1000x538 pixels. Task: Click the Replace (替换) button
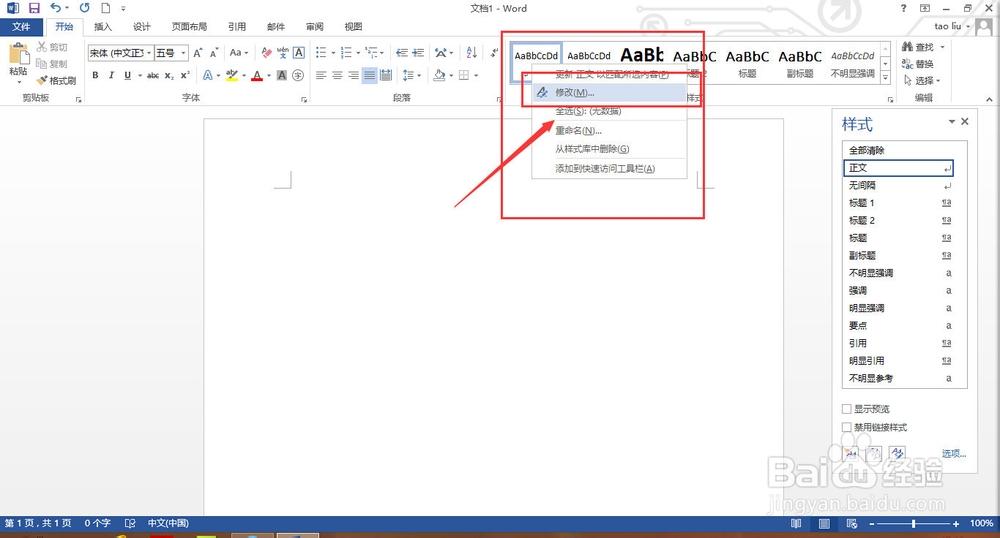coord(918,64)
